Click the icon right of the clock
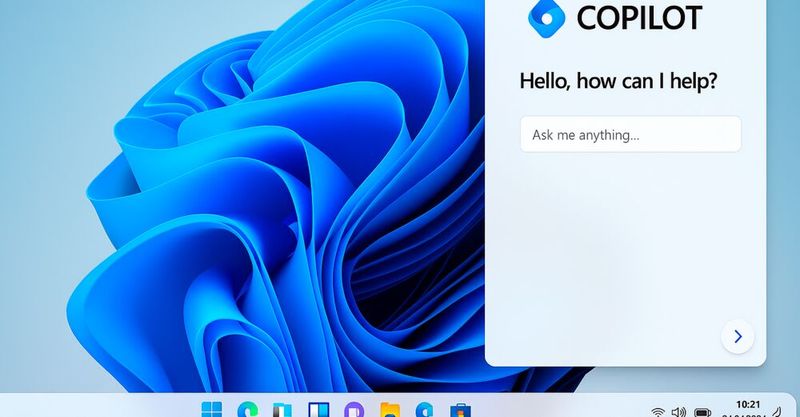The width and height of the screenshot is (800, 417). point(778,411)
